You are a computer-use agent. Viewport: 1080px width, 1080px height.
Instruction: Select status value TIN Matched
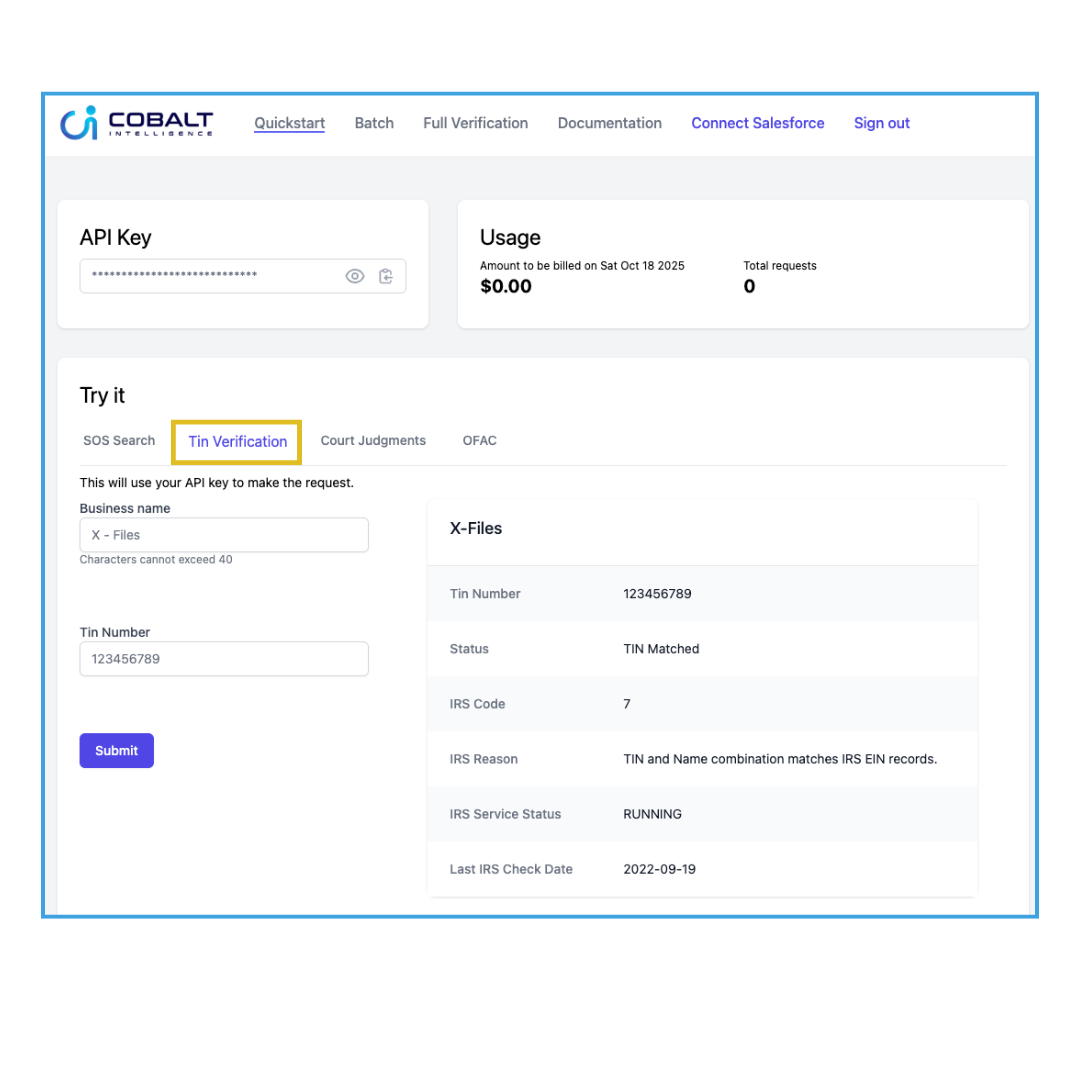(661, 649)
